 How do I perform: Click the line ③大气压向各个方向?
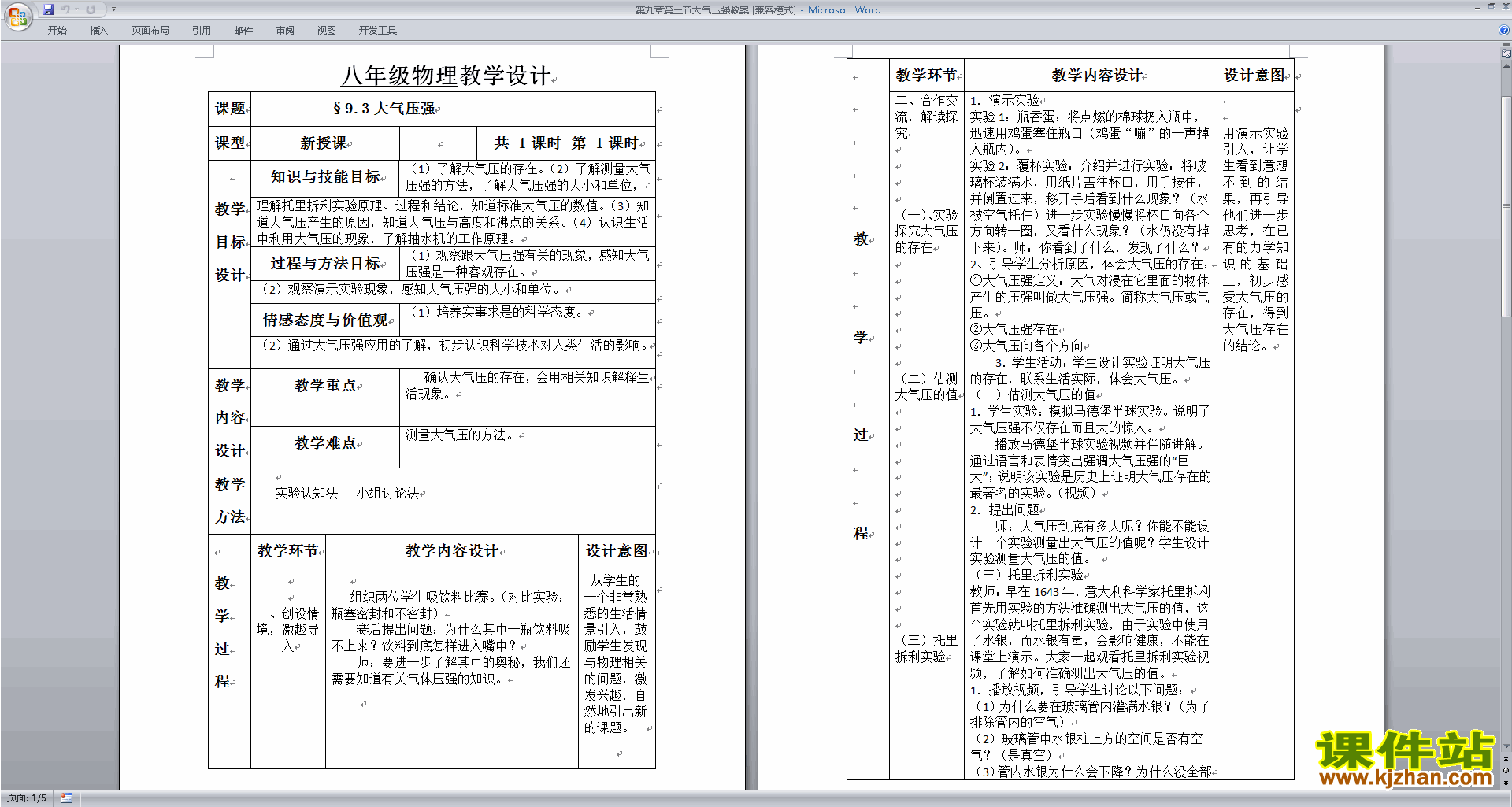(1026, 346)
